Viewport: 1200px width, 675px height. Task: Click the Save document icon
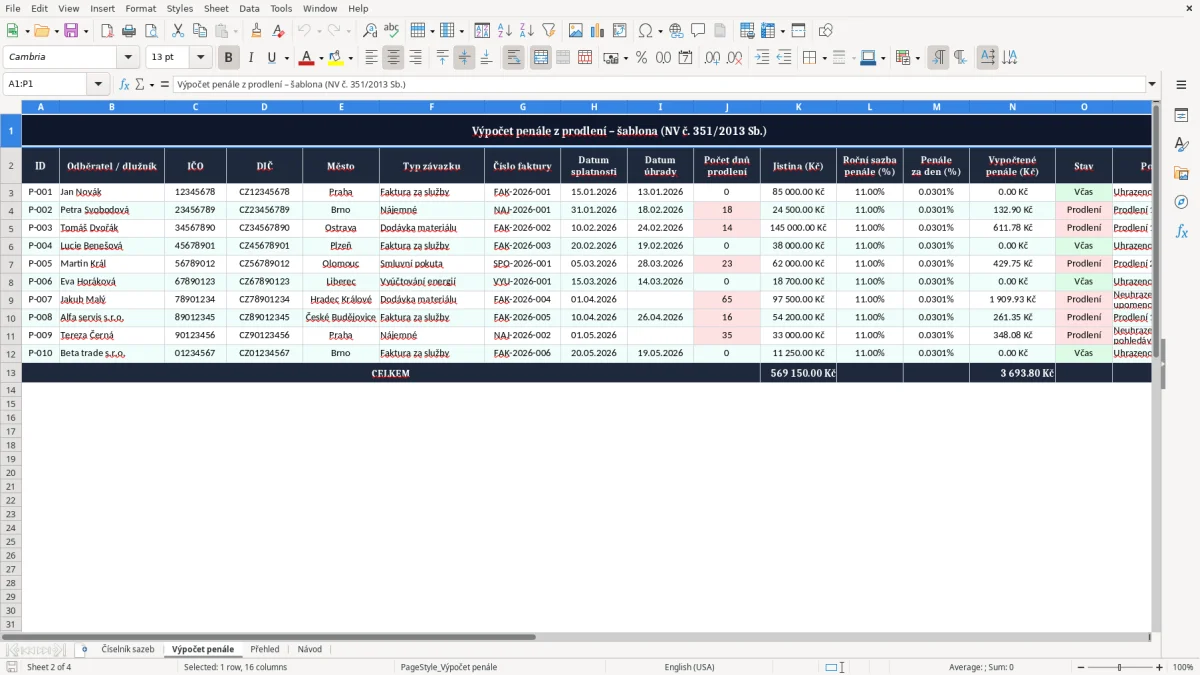coord(71,31)
